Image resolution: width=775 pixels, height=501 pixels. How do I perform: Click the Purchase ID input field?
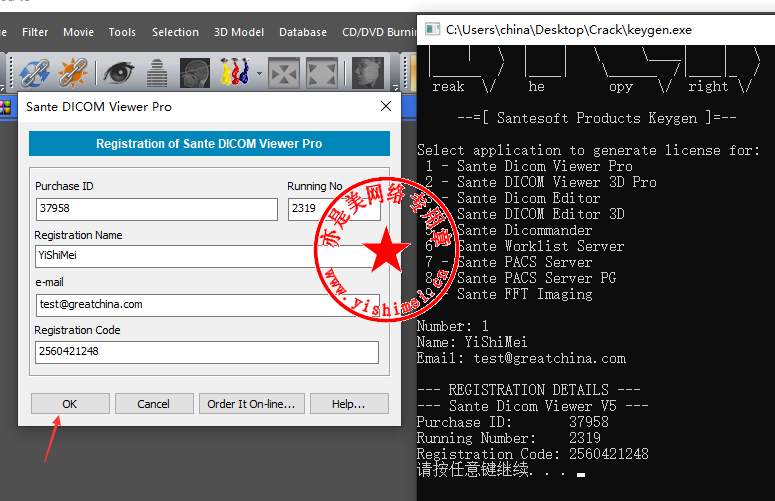coord(155,209)
